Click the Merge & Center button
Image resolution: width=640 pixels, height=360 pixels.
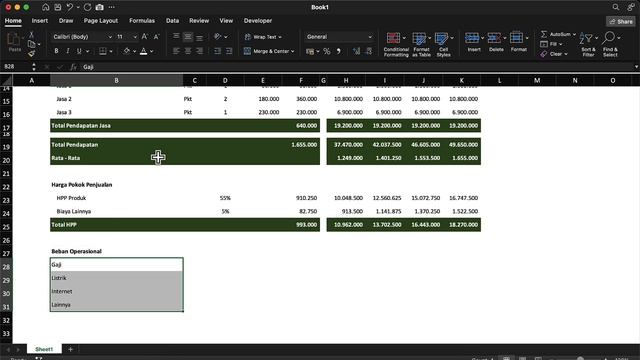pos(266,51)
